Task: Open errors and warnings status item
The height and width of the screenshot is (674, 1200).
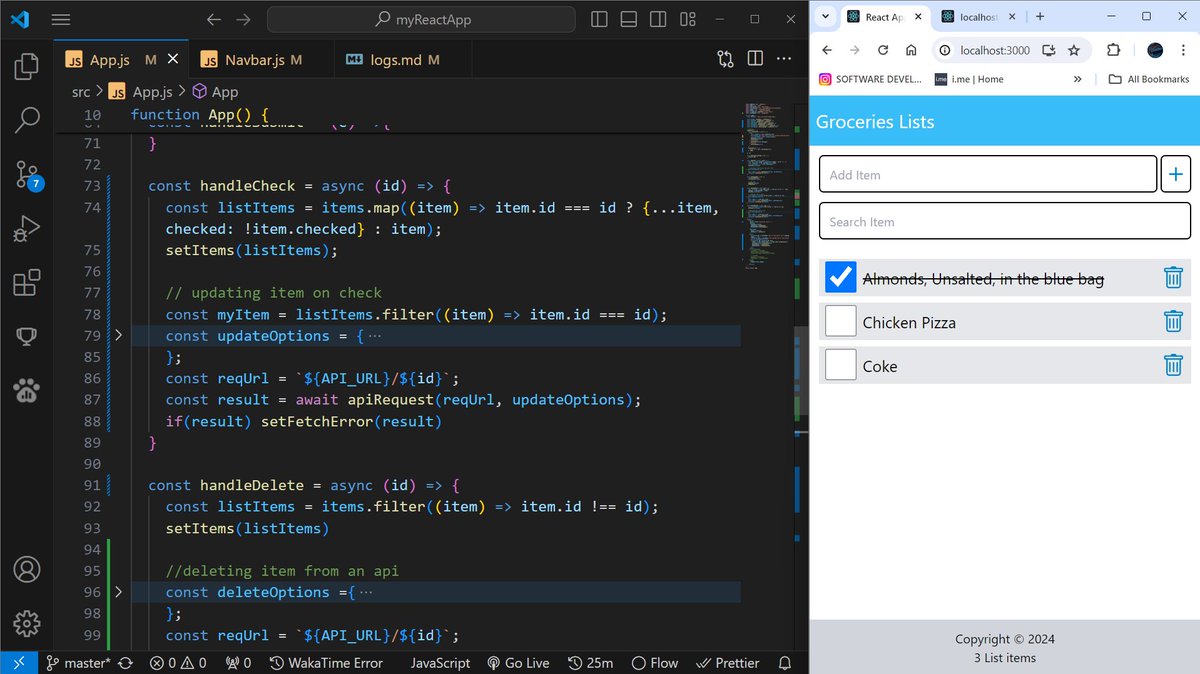Action: 178,663
